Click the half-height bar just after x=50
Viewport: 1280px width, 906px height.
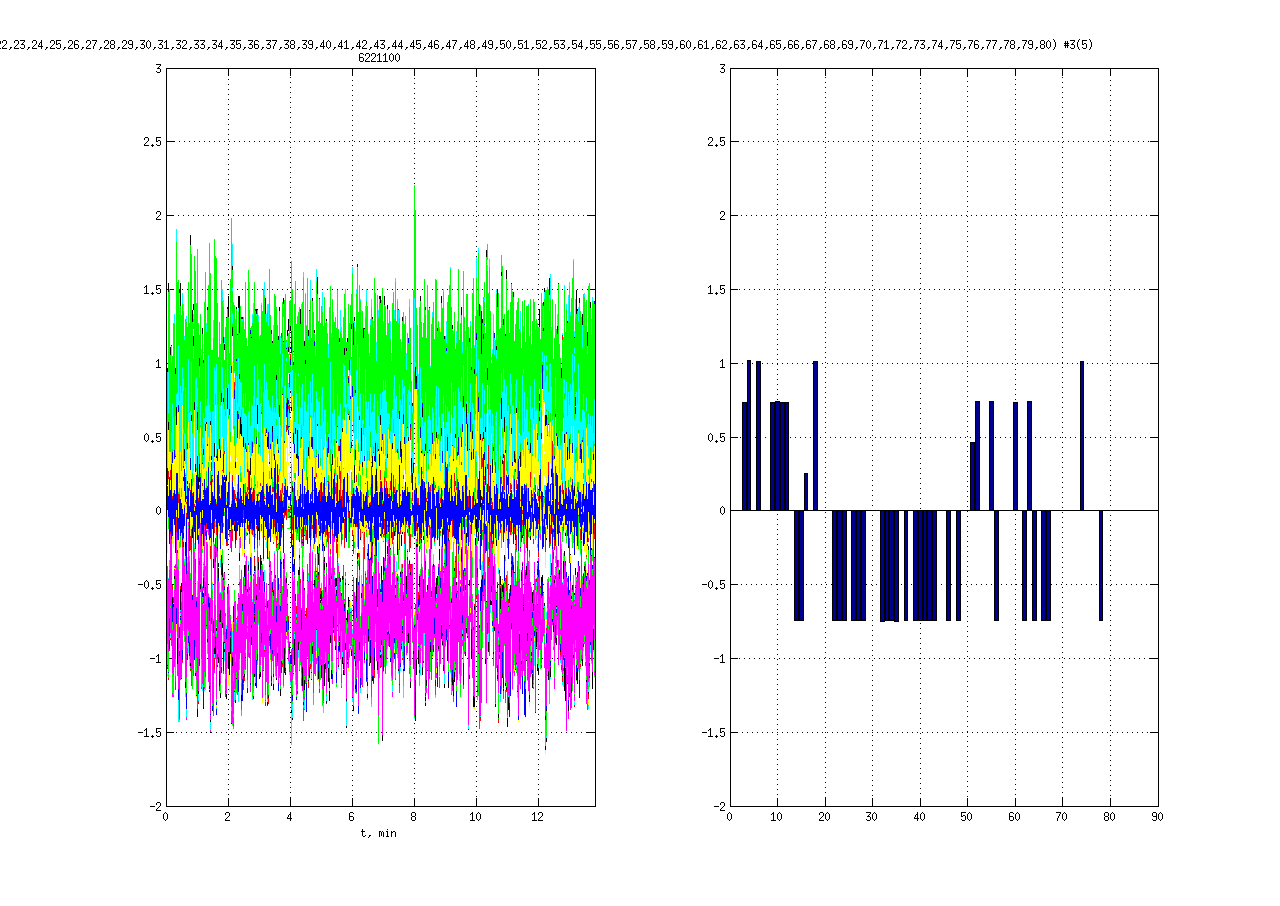pos(972,476)
